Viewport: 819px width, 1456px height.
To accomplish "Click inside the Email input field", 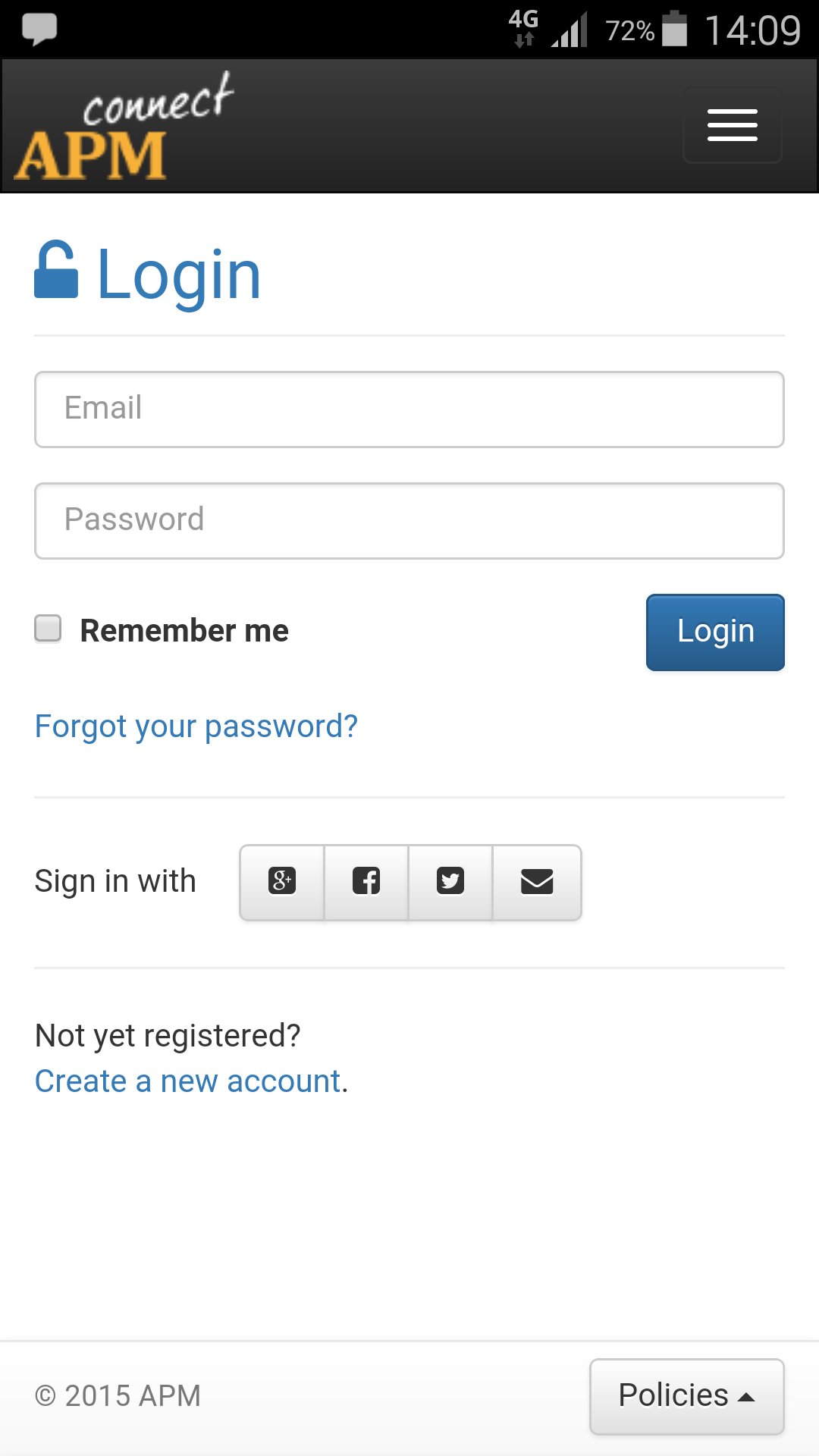I will click(409, 409).
